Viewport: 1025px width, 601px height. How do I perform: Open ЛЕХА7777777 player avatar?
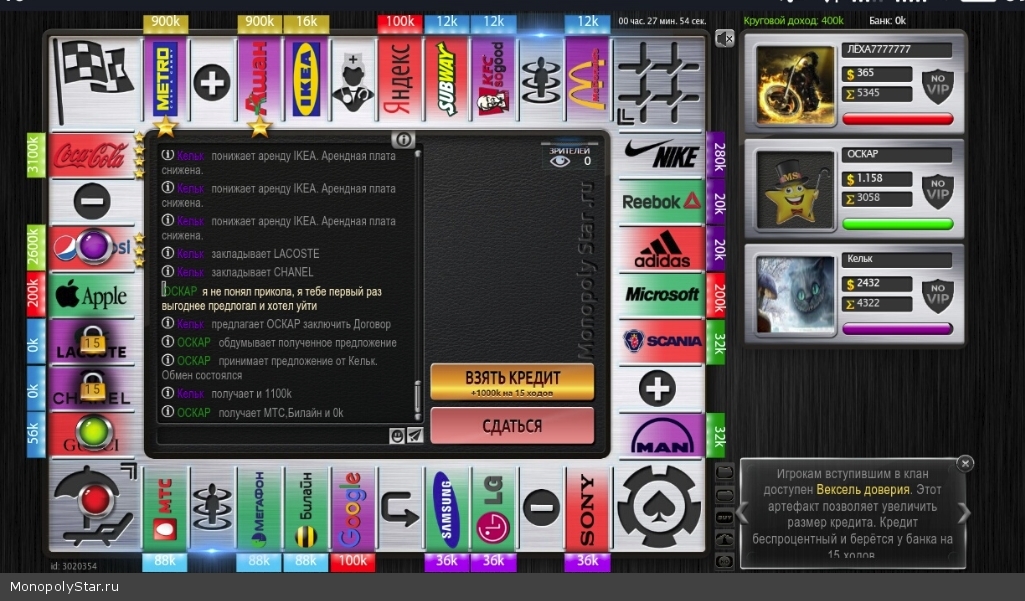(x=795, y=85)
